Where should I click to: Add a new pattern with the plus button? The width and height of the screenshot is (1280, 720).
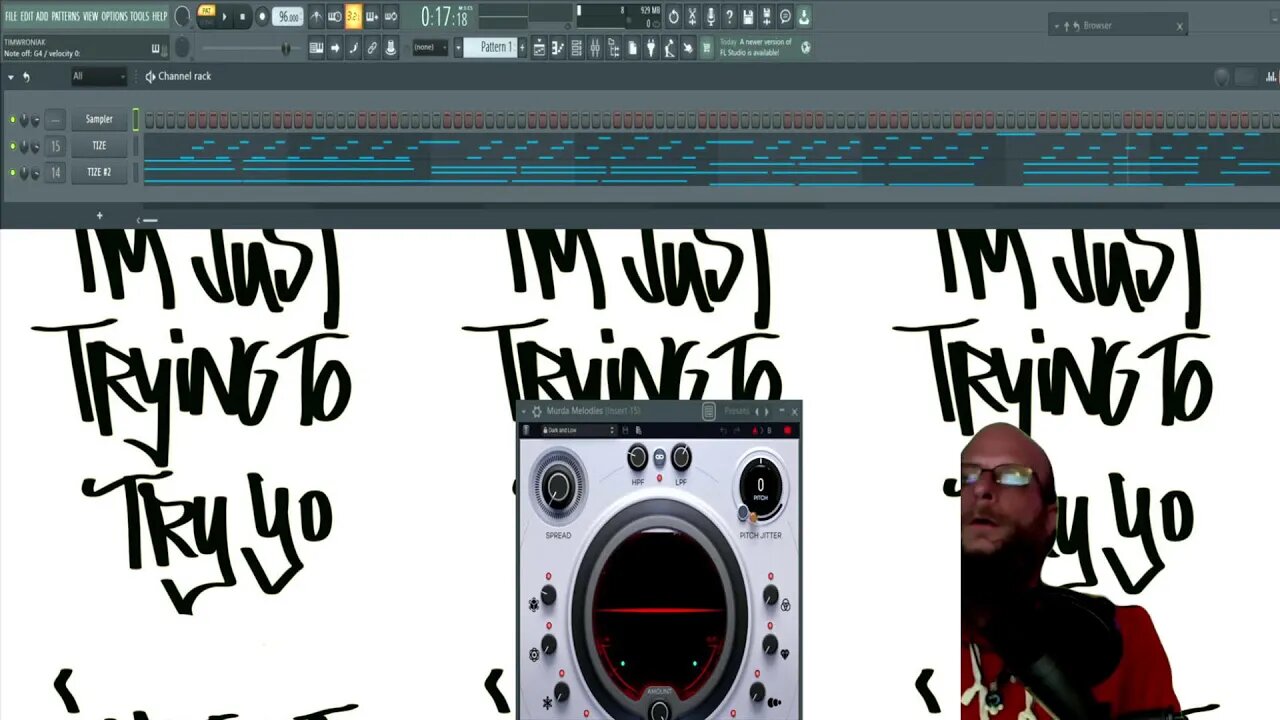click(x=522, y=47)
